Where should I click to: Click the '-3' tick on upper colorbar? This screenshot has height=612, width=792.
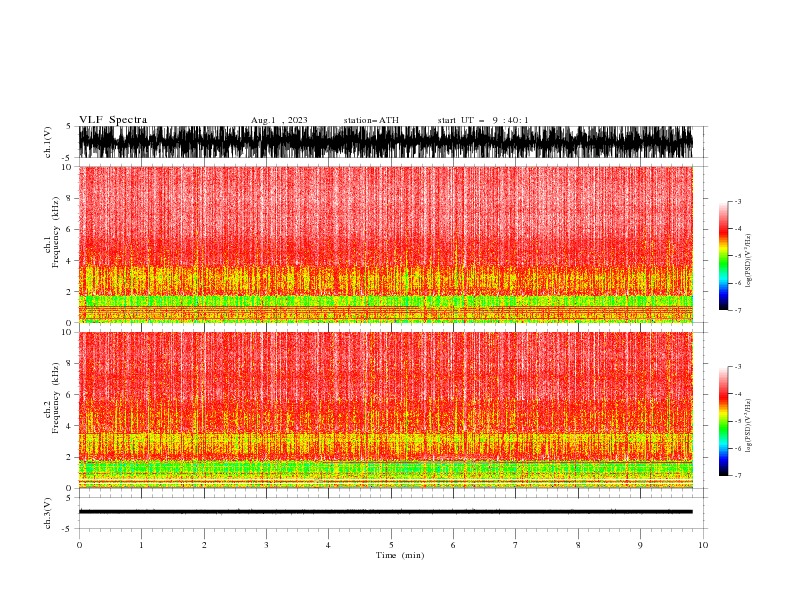738,201
